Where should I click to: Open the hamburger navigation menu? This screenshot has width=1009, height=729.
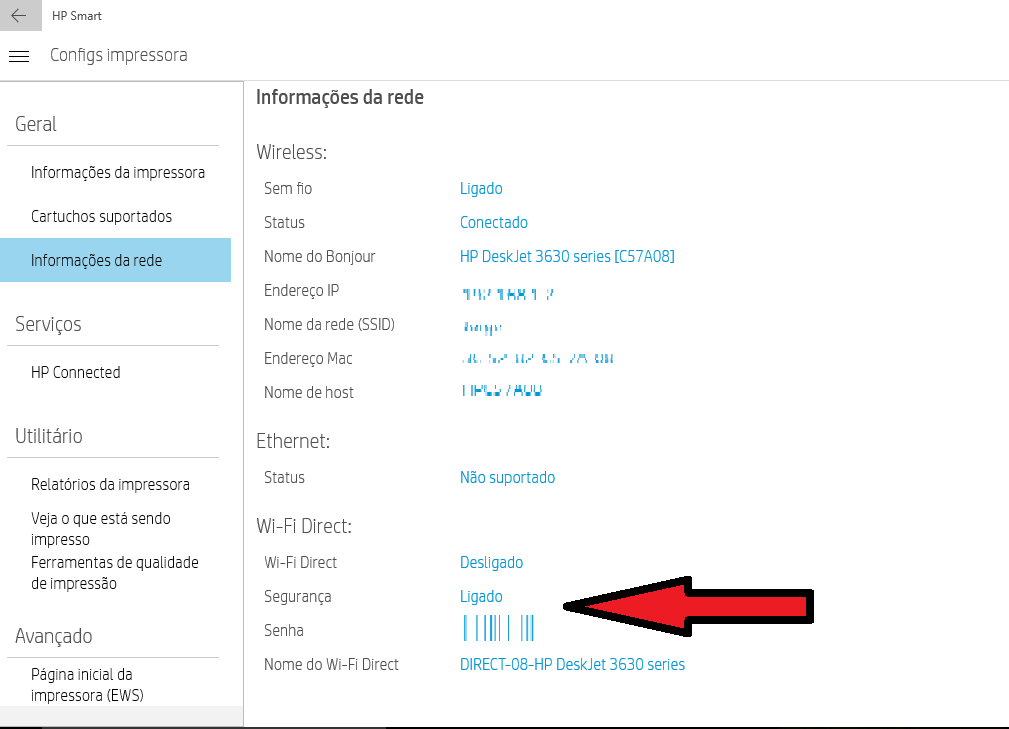tap(19, 56)
